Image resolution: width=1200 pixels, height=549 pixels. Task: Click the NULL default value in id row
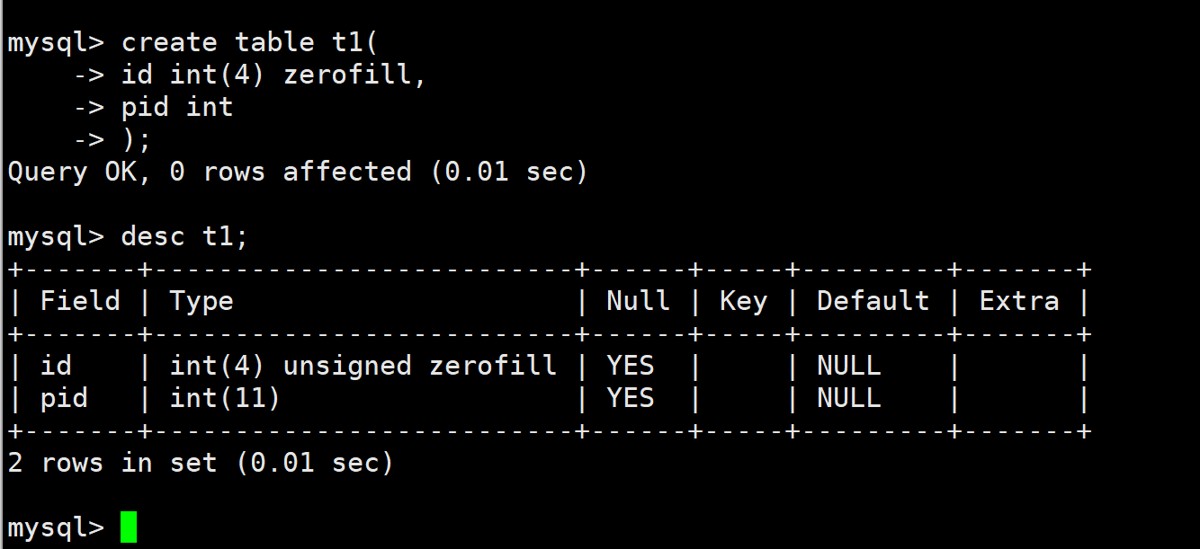[849, 366]
